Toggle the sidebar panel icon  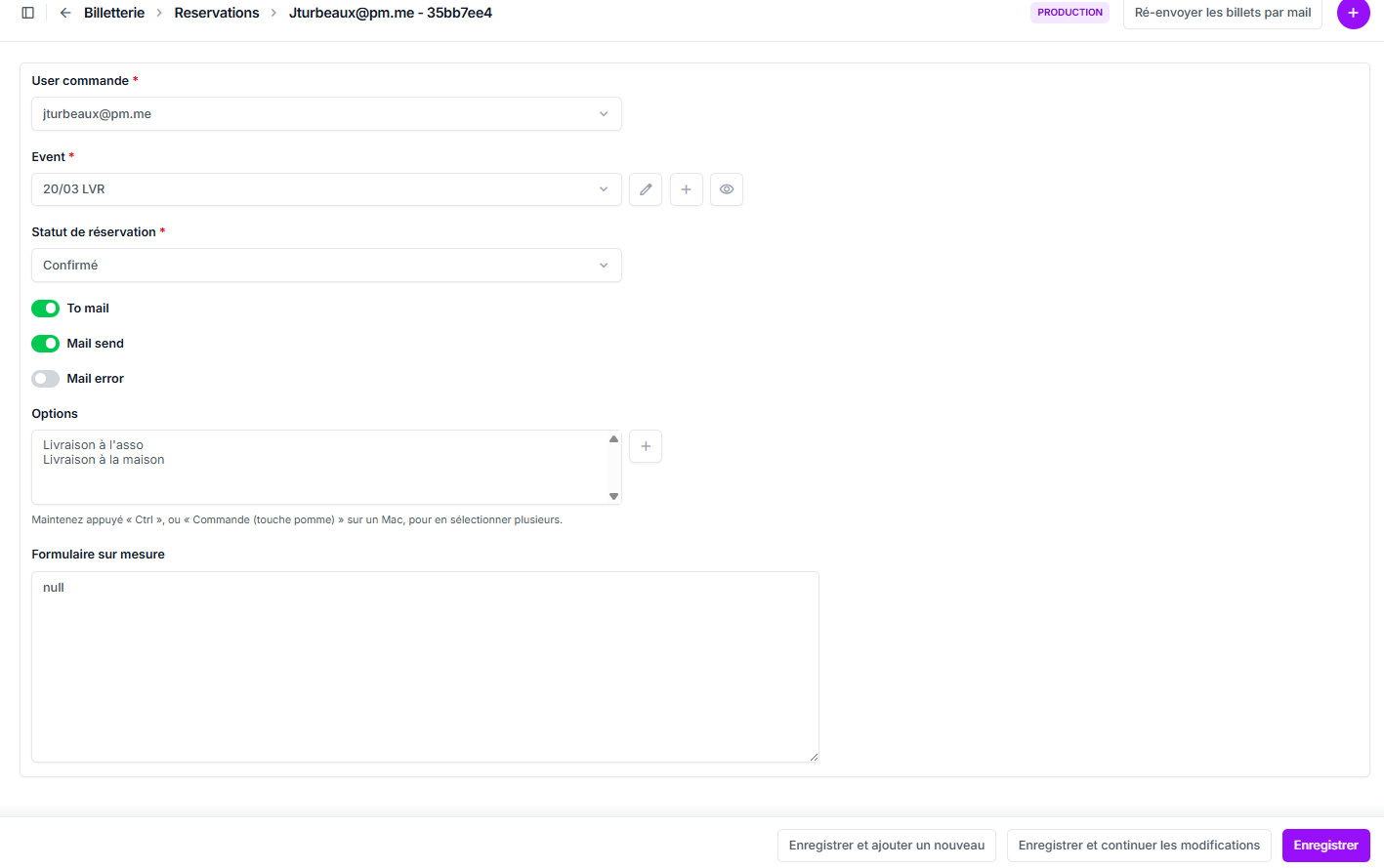click(x=27, y=13)
